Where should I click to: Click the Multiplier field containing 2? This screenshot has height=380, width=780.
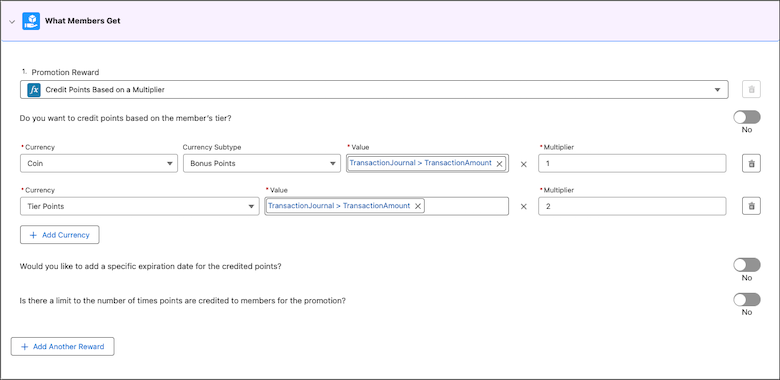(x=632, y=206)
